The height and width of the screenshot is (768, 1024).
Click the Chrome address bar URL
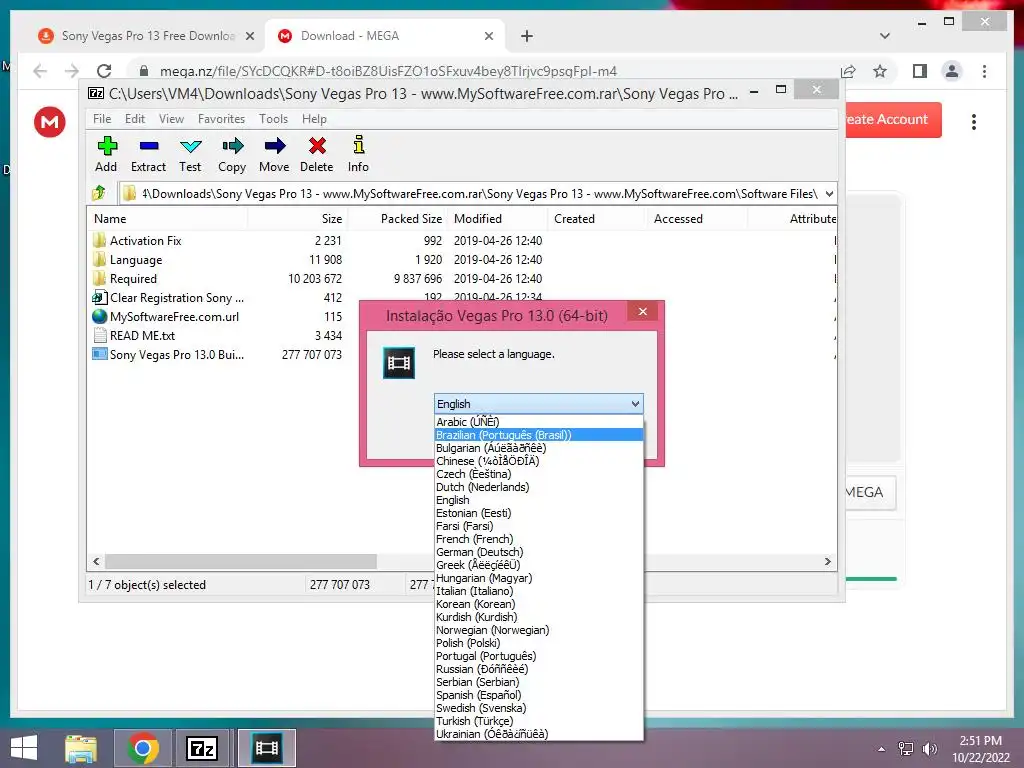pyautogui.click(x=388, y=71)
